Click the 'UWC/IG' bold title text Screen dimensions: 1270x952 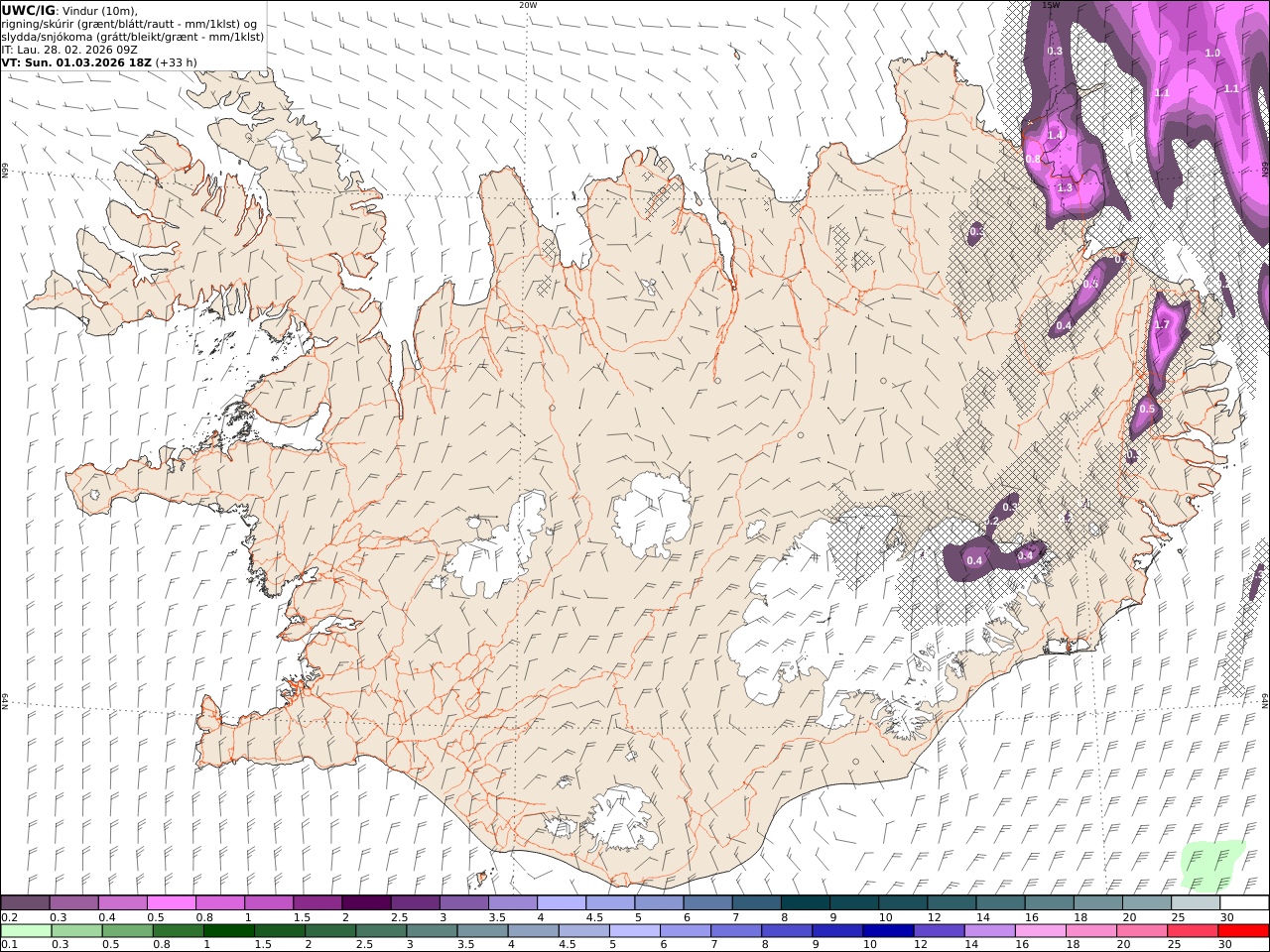[x=27, y=10]
